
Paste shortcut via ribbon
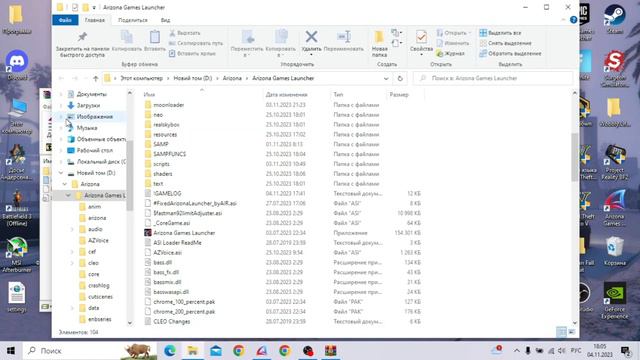192,53
